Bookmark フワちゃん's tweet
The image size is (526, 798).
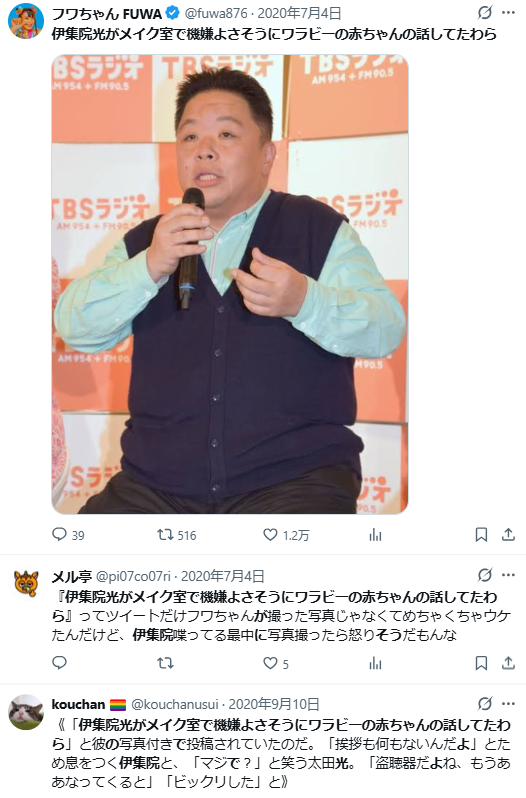481,534
